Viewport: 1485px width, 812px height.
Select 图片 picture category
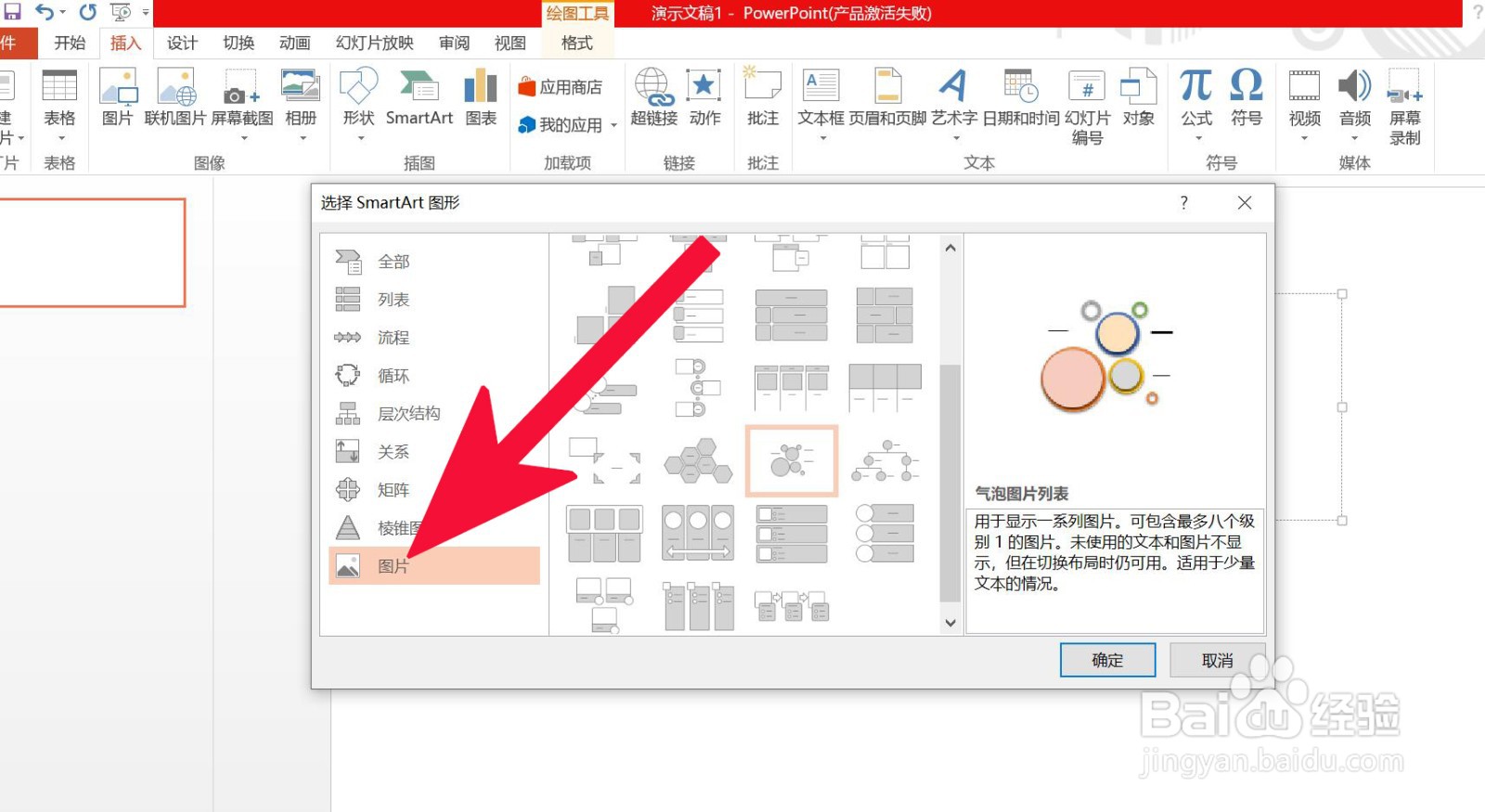[x=434, y=566]
